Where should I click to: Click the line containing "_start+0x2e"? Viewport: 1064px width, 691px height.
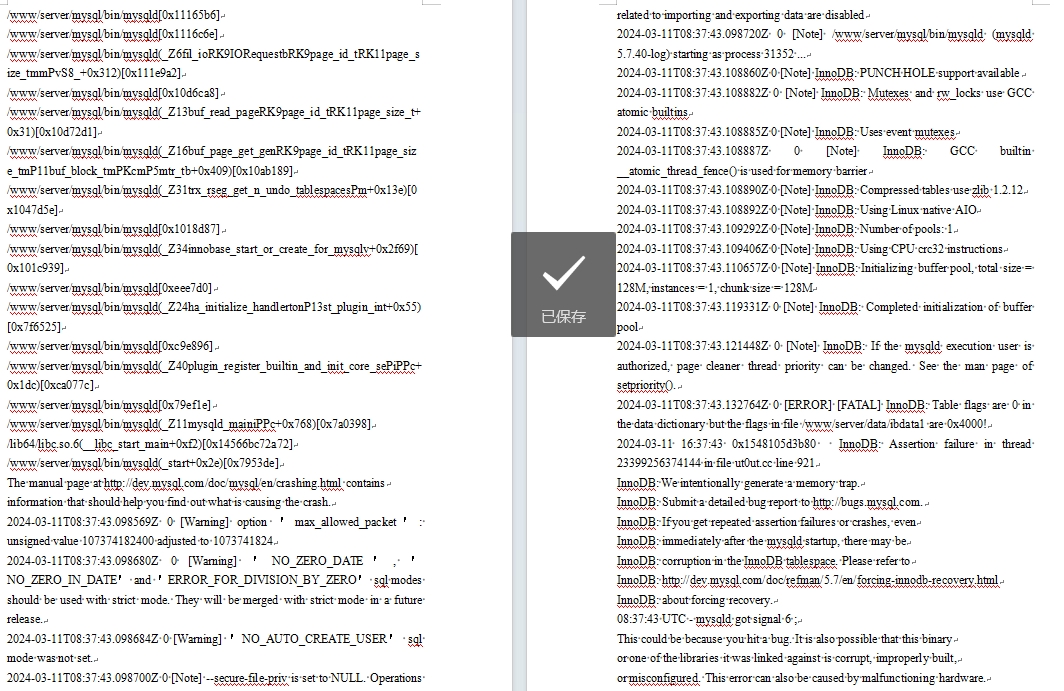tap(143, 463)
